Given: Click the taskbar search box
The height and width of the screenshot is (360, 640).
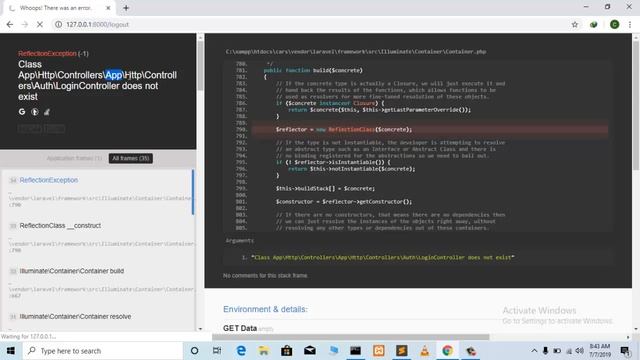Looking at the screenshot, I should 103,351.
